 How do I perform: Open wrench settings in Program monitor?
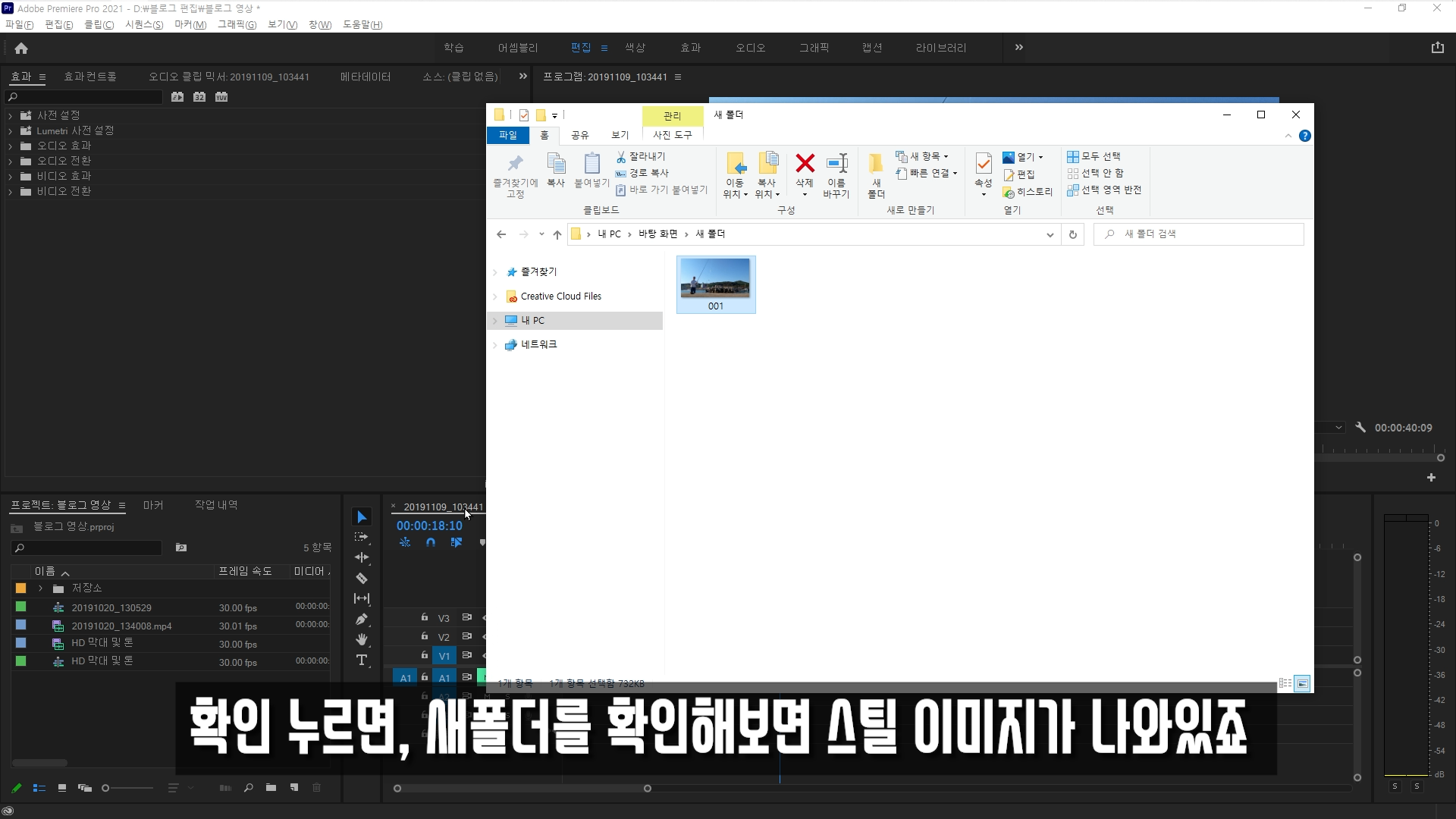[1360, 428]
